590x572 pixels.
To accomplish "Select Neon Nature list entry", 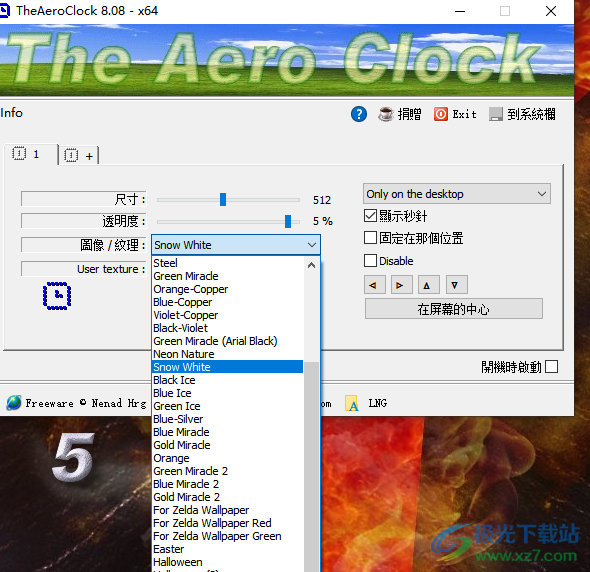I will coord(228,354).
